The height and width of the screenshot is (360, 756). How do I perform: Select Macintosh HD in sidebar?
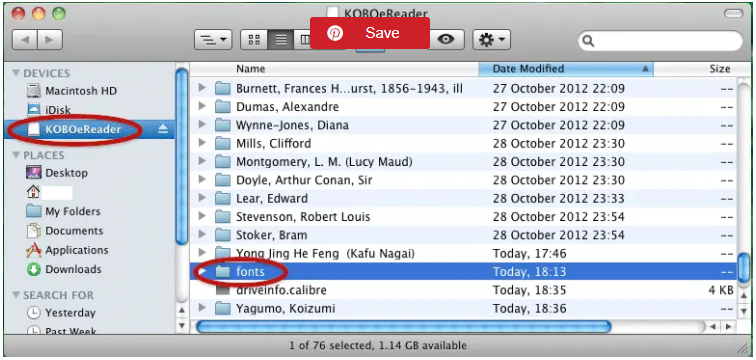[x=81, y=91]
